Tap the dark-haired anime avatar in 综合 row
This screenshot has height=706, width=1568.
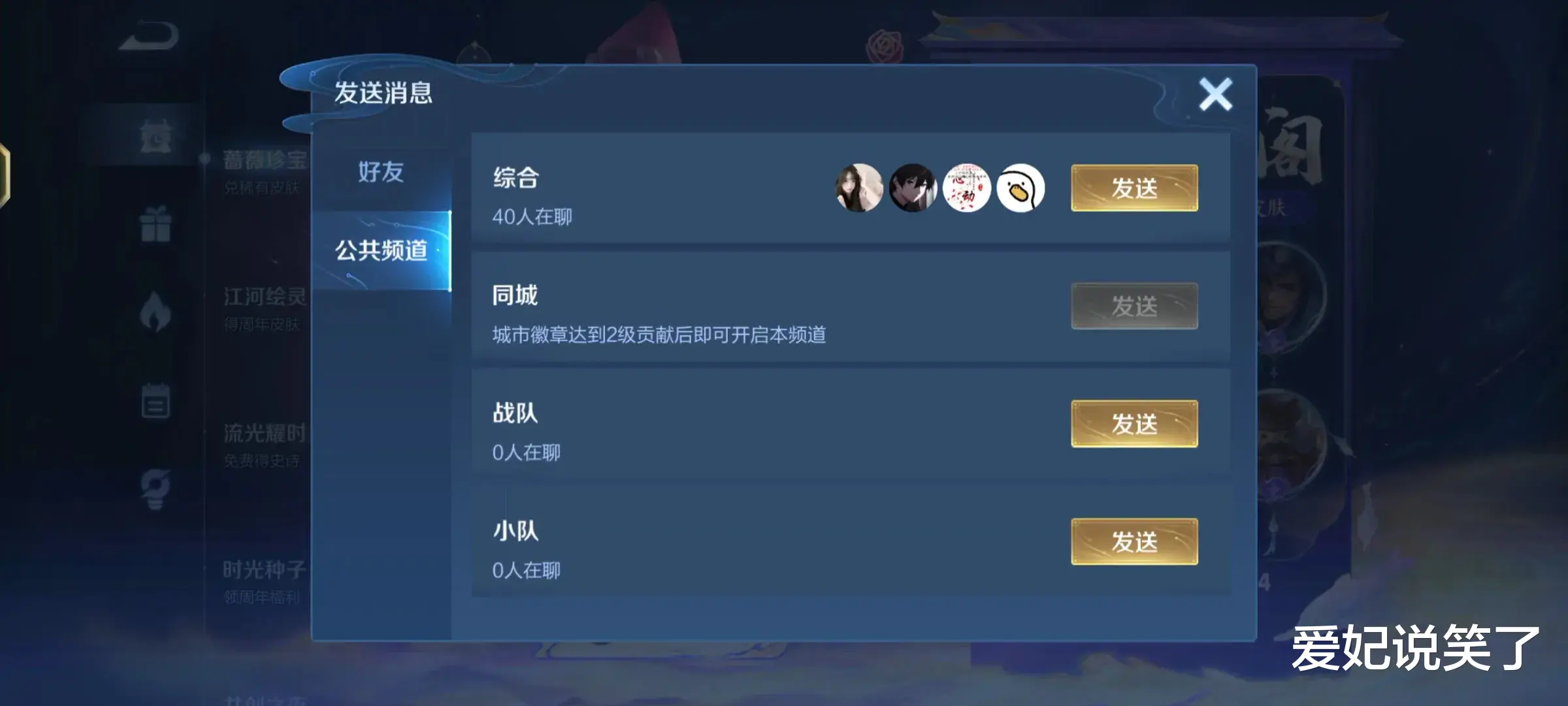(x=913, y=188)
